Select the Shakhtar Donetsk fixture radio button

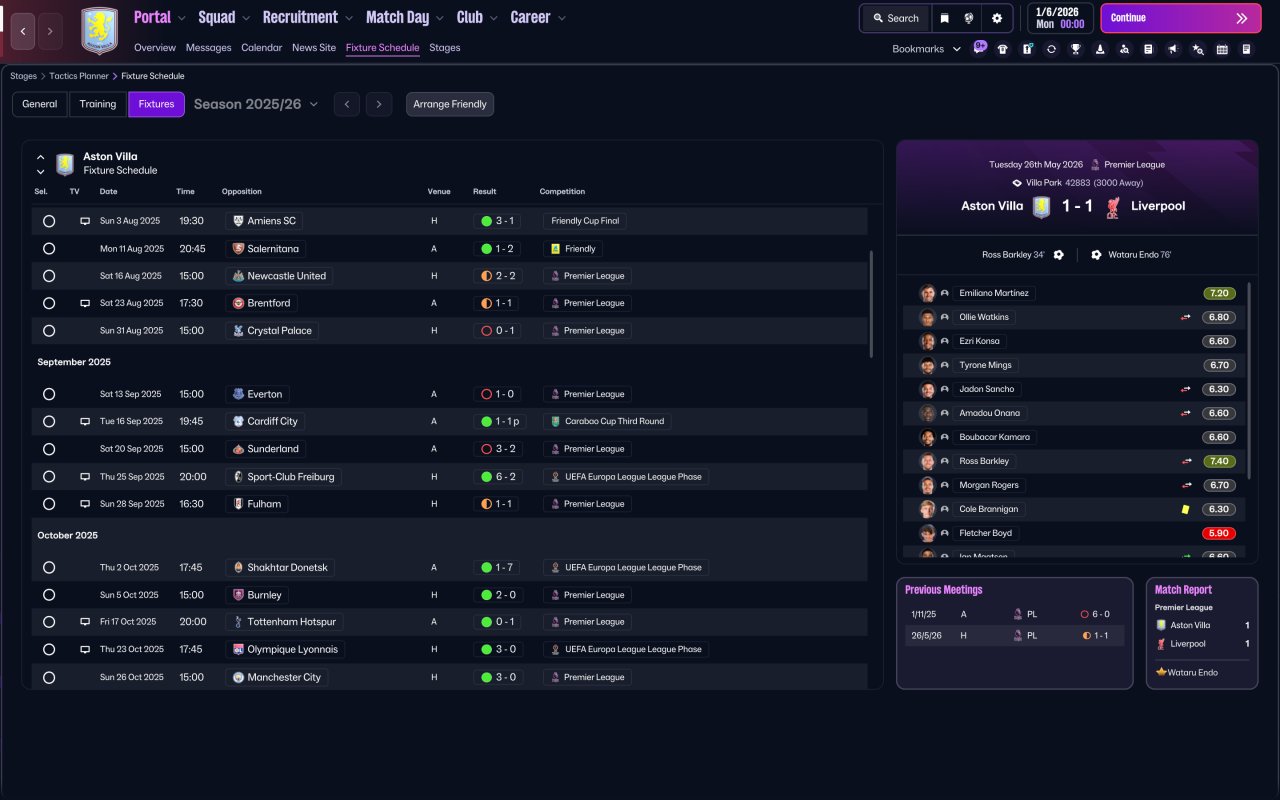point(49,568)
